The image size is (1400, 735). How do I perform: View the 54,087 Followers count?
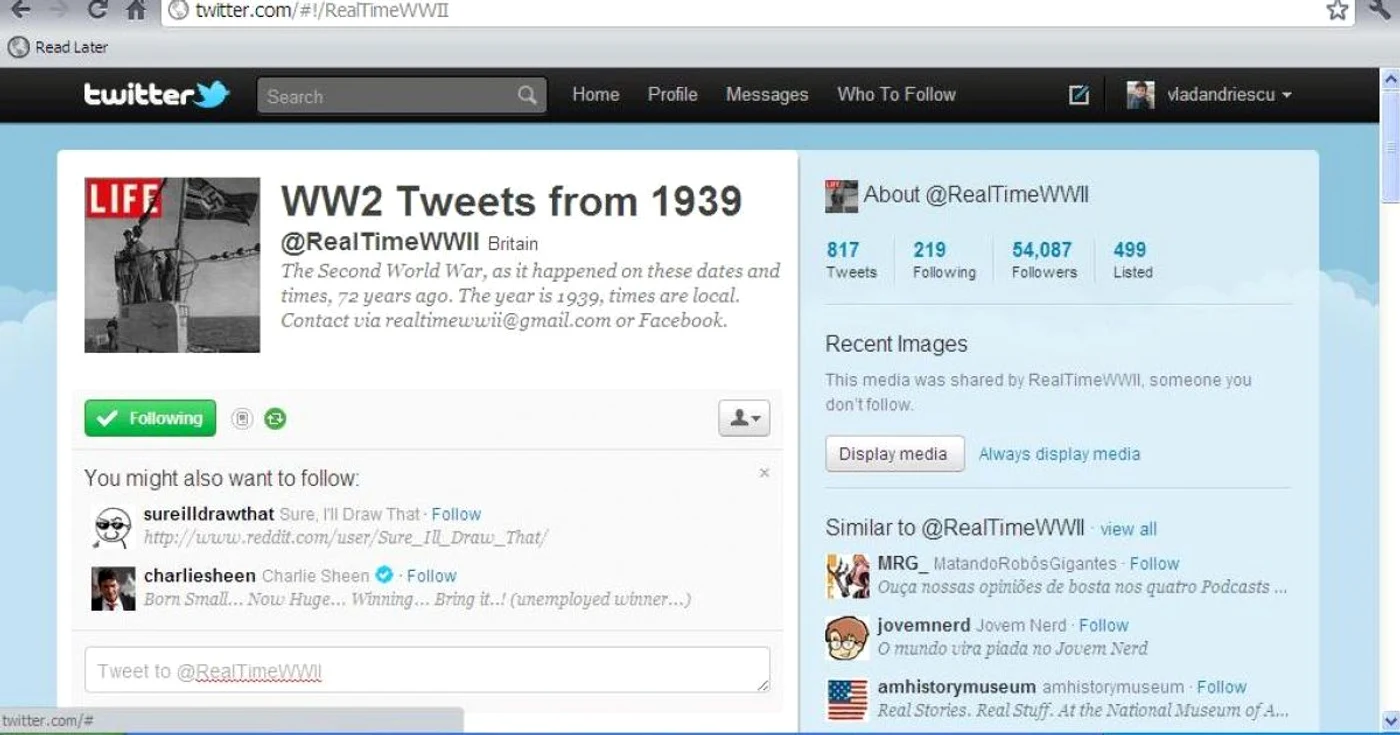pos(1044,259)
